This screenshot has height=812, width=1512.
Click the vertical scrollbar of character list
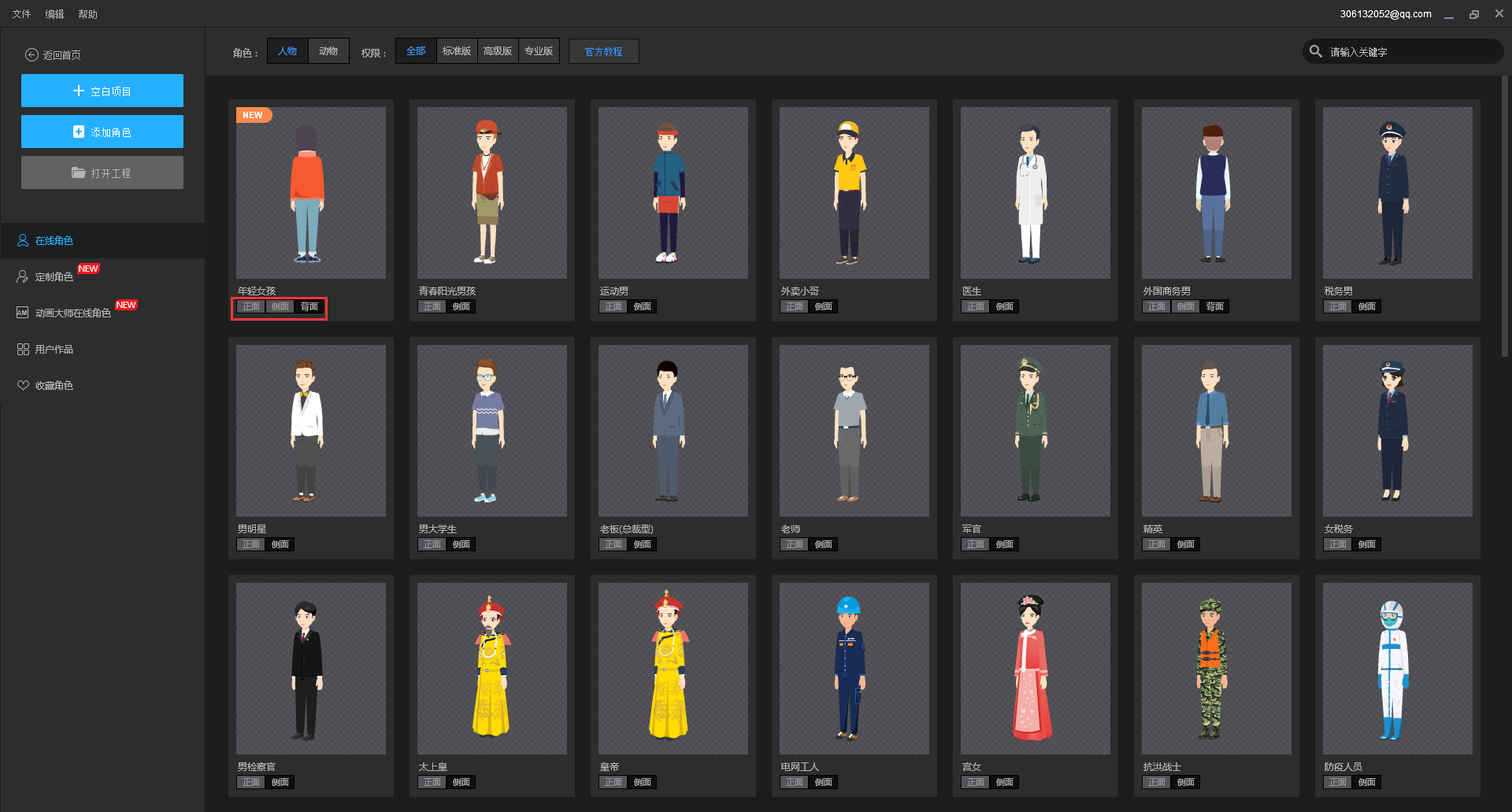[1506, 217]
